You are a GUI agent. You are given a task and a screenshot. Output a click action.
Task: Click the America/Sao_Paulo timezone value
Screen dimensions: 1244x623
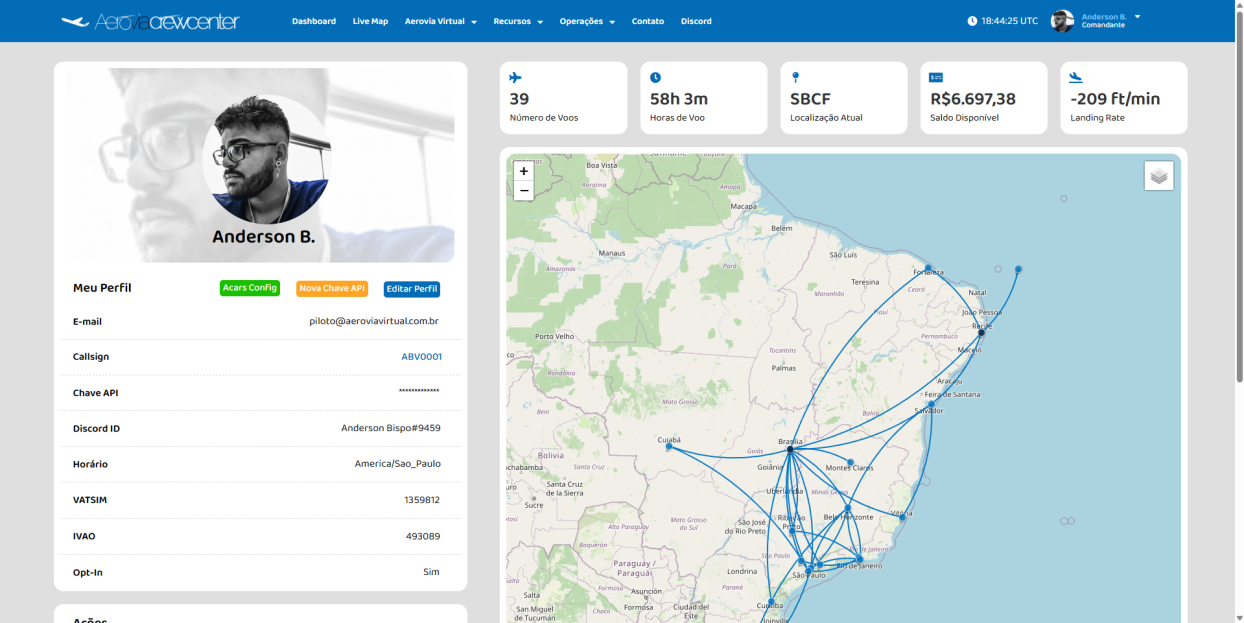pos(398,464)
